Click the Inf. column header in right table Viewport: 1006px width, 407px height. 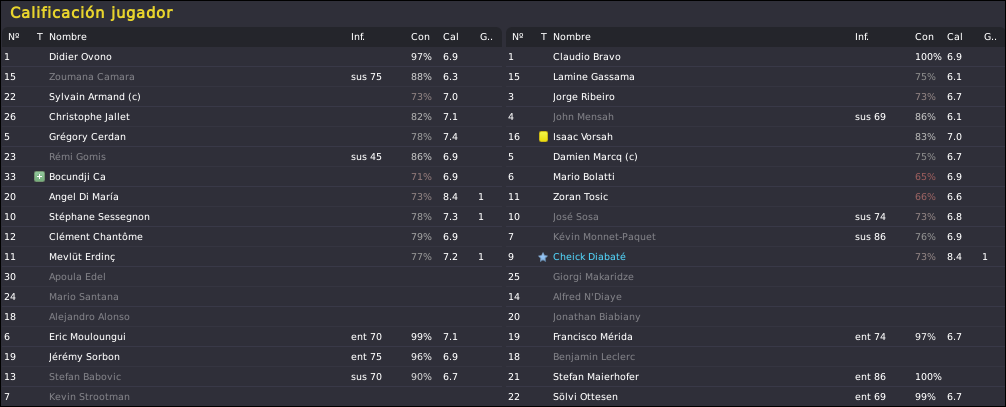(862, 37)
